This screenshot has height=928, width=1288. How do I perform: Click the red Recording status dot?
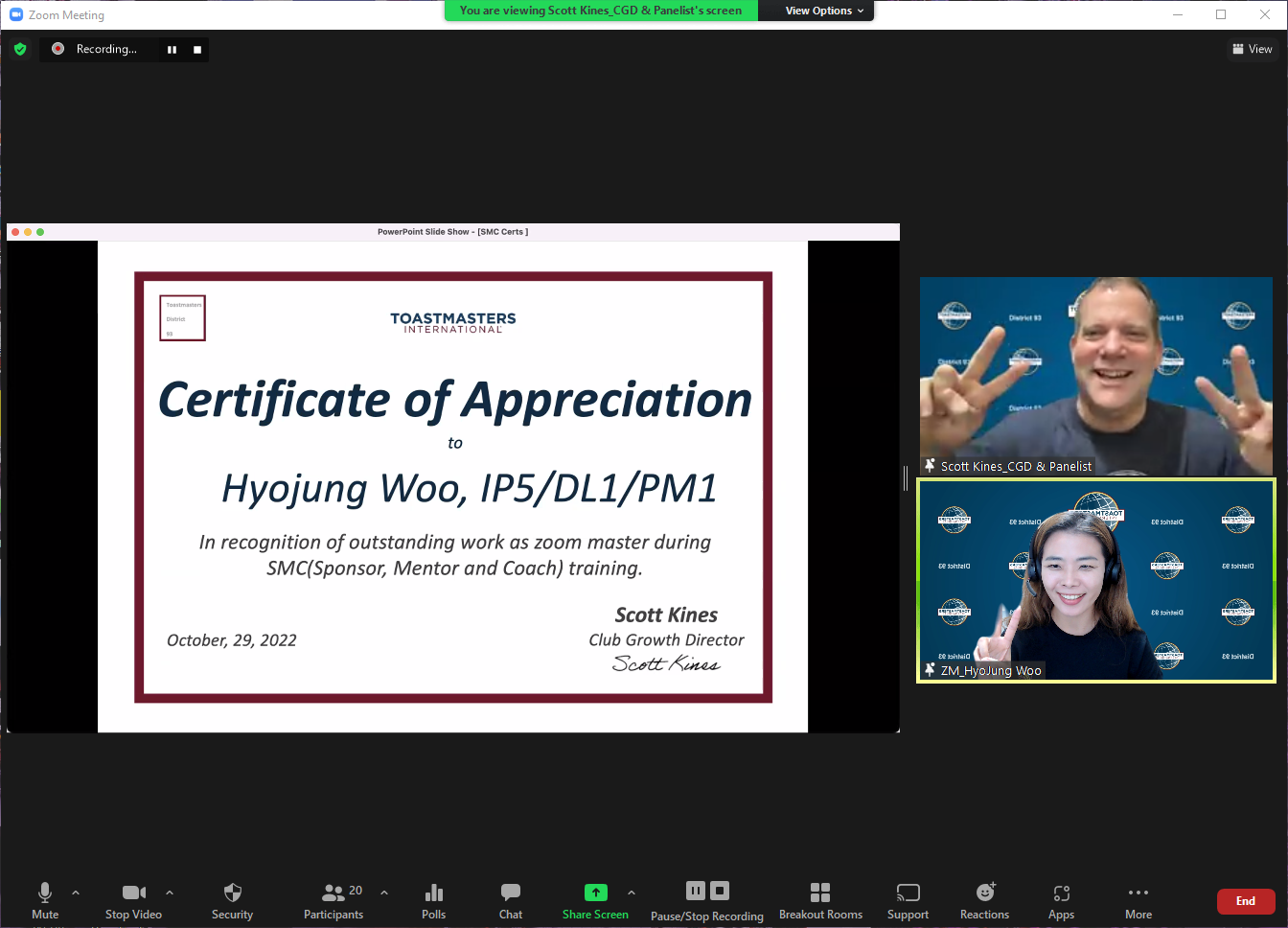pos(57,49)
